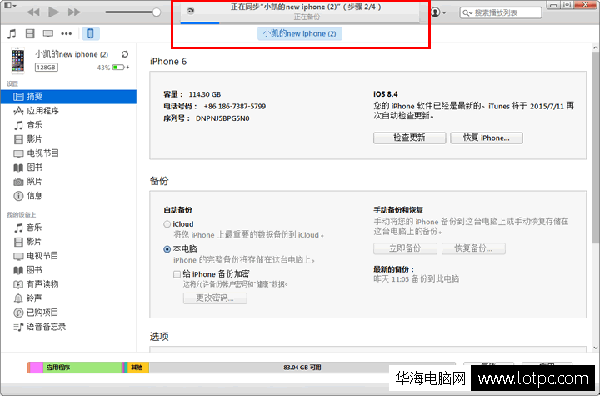
Task: Click the 83.04 GB 可用 free space label
Action: [302, 367]
